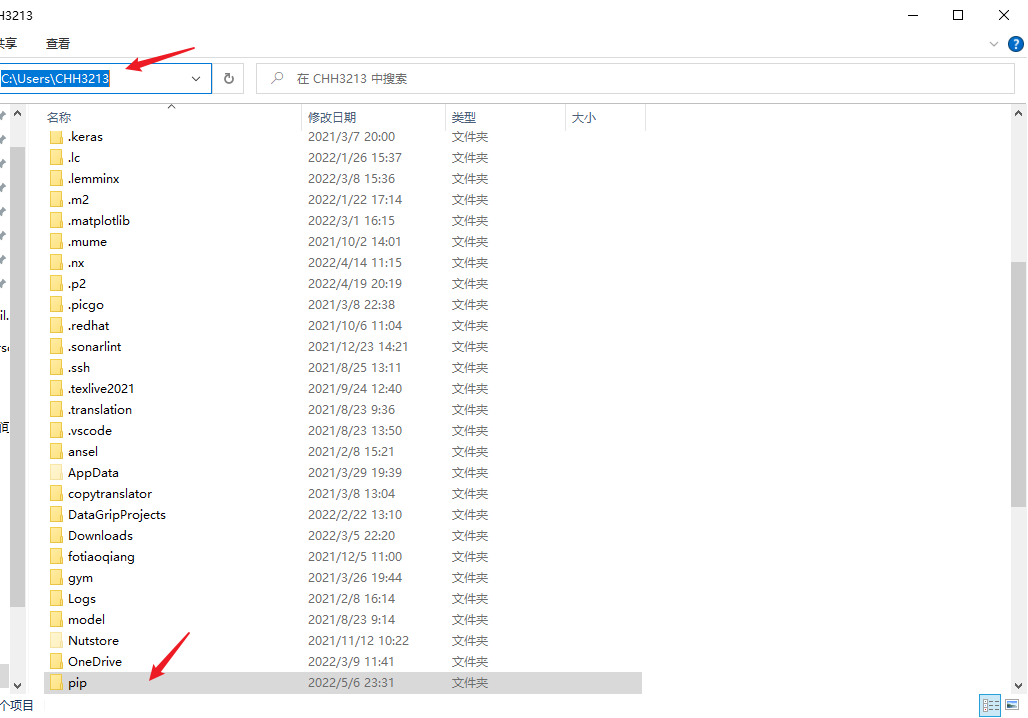The height and width of the screenshot is (718, 1028).
Task: Select the .nx folder icon
Action: coord(57,263)
